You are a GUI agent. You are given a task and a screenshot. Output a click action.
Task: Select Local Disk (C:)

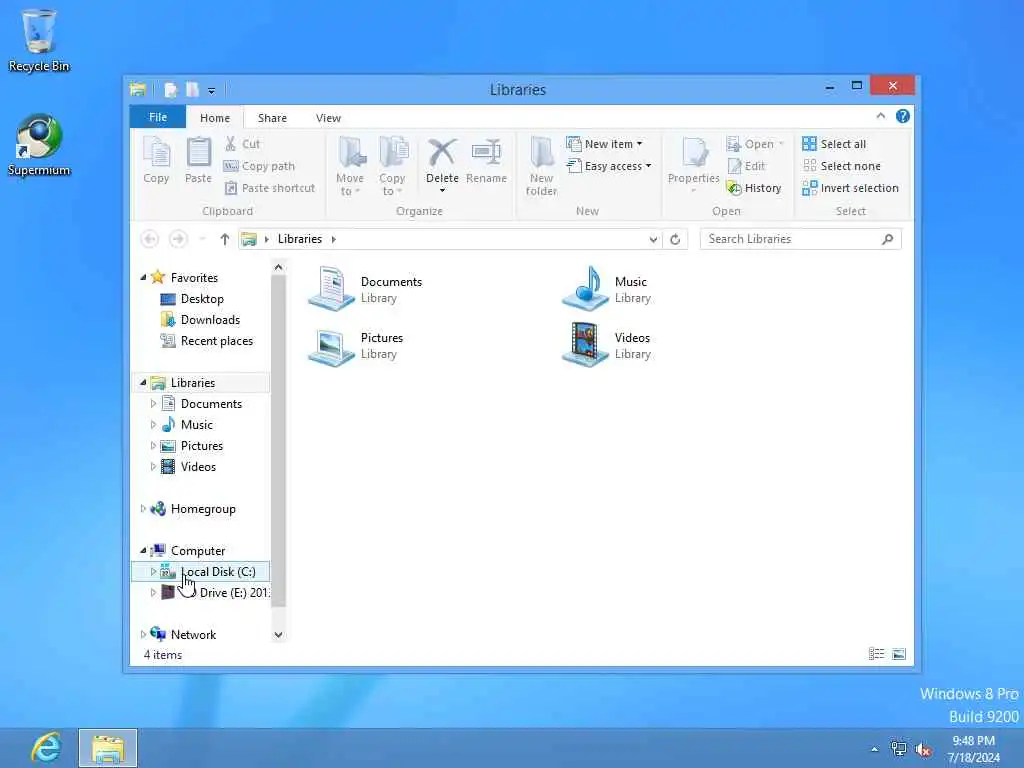200,571
